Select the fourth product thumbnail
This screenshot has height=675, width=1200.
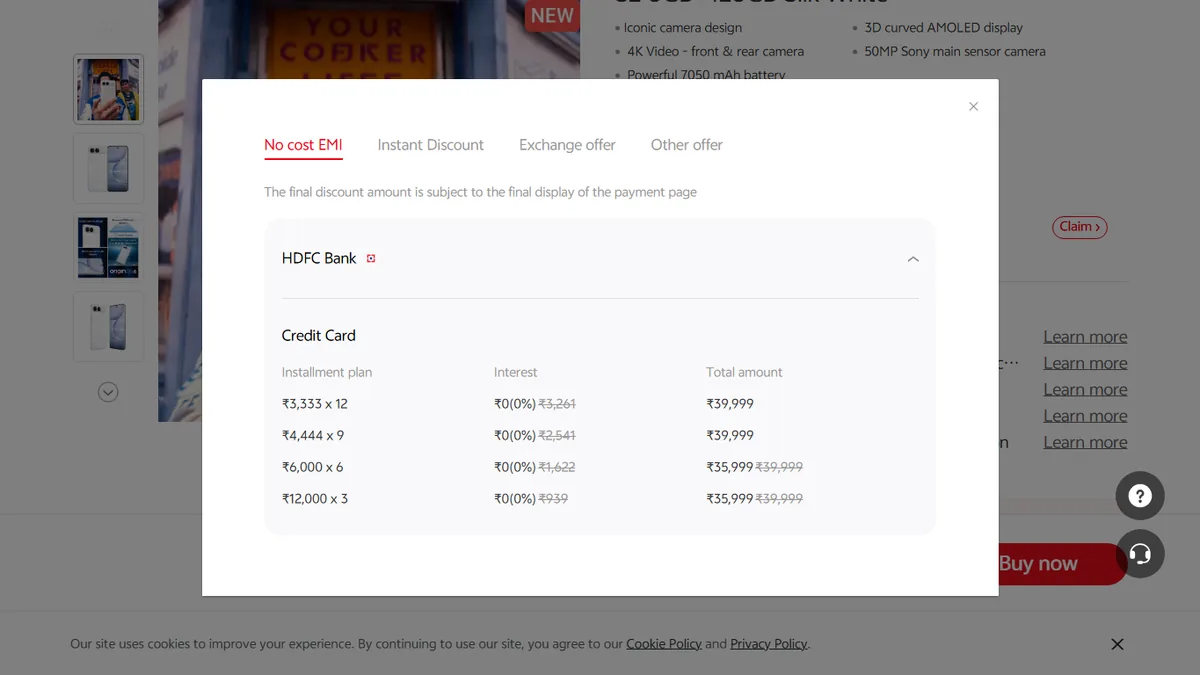tap(108, 327)
